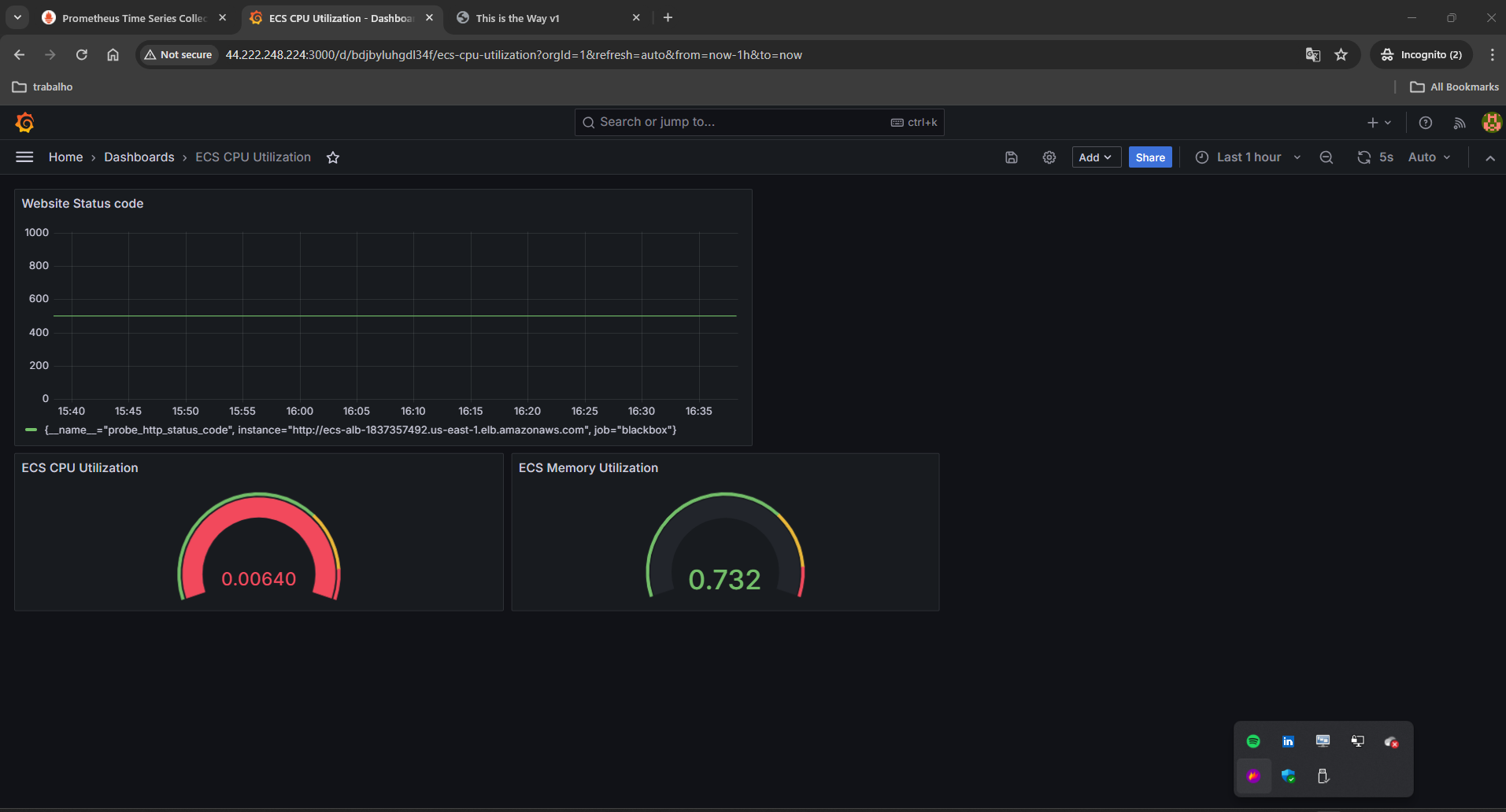Image resolution: width=1506 pixels, height=812 pixels.
Task: Click the address bar URL
Action: click(x=513, y=55)
